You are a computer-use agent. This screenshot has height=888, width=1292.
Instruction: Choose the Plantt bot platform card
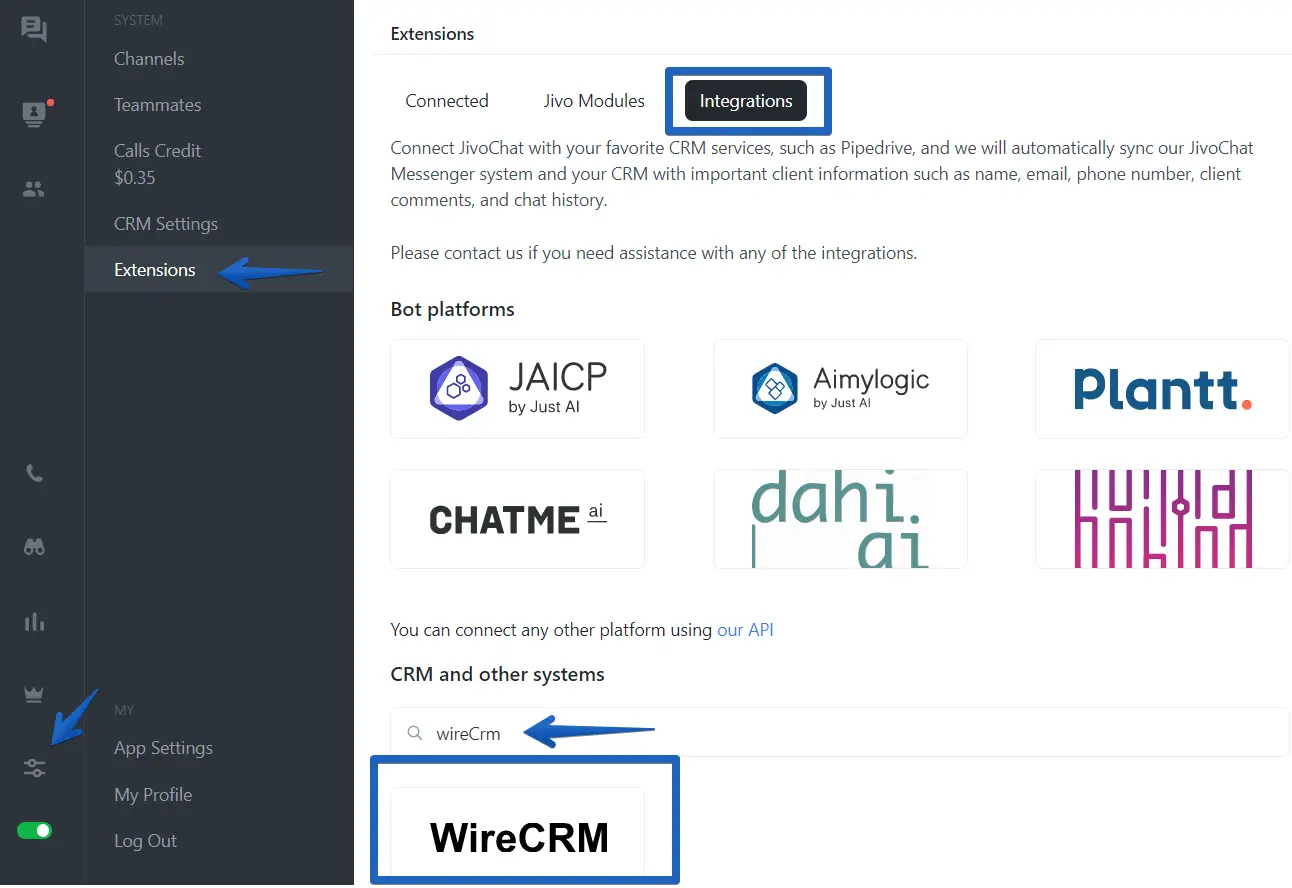1162,389
